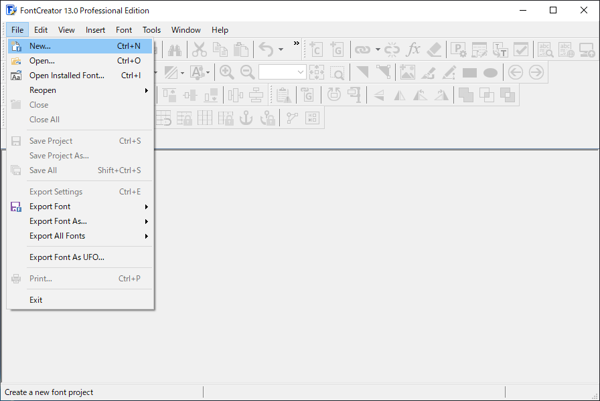Open the diagonal fill mode dropdown
Viewport: 600px width, 401px height.
183,72
